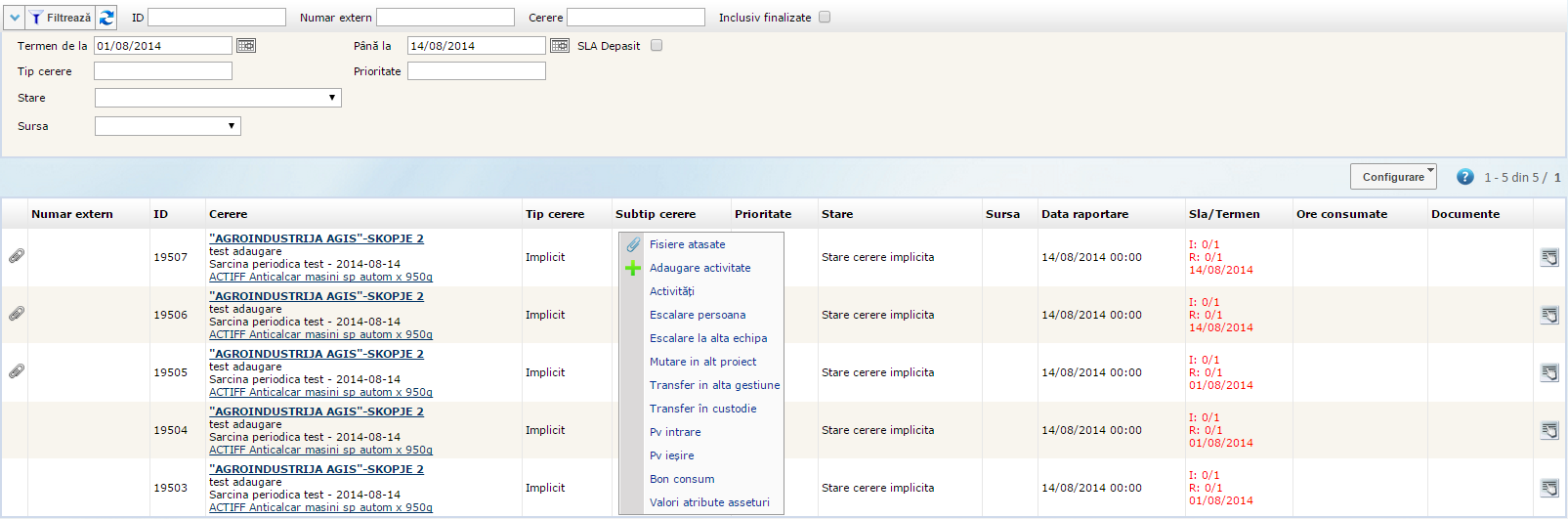
Task: Open the Configurare dropdown button
Action: (x=1393, y=177)
